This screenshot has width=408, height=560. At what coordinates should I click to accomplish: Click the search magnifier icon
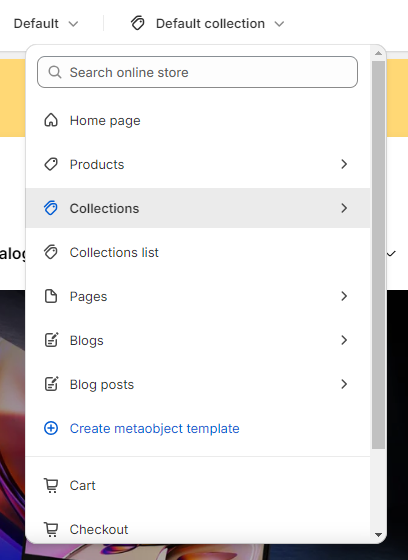point(55,72)
